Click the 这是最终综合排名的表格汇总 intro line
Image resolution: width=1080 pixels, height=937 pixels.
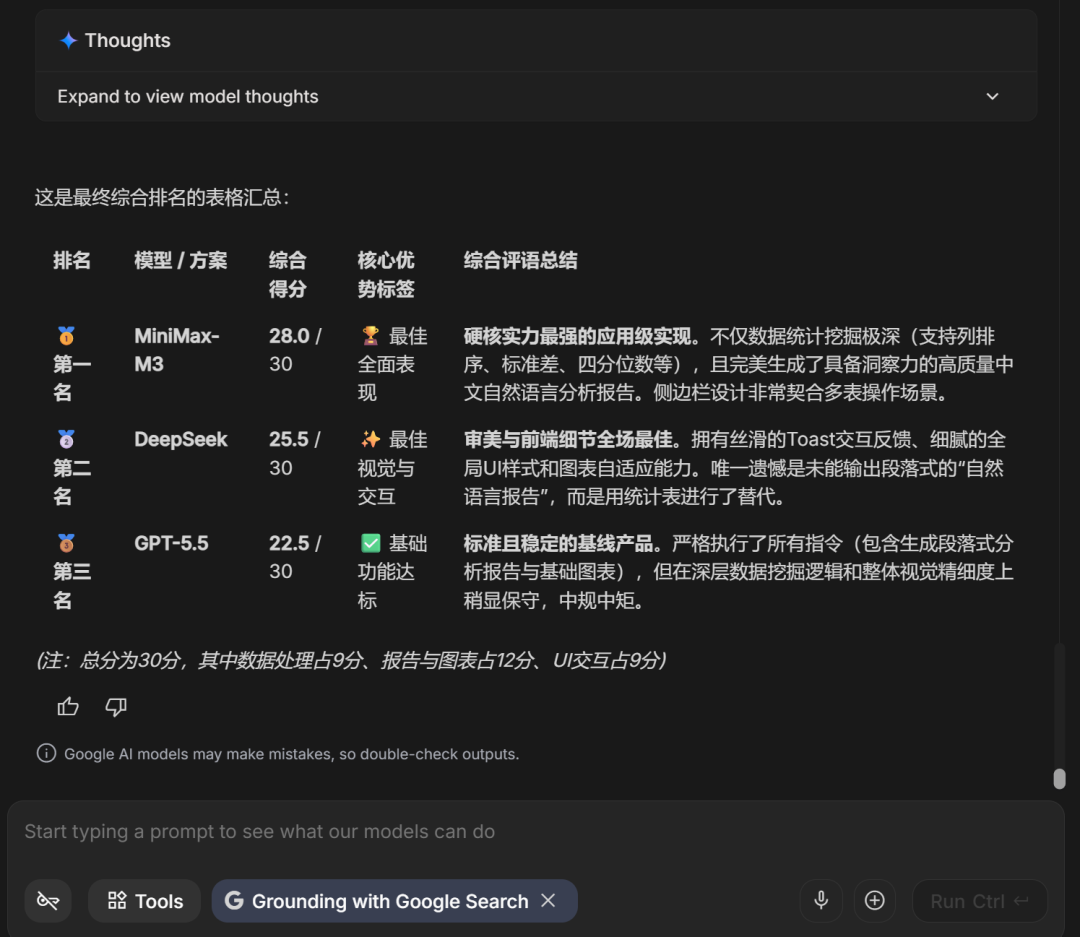click(163, 198)
